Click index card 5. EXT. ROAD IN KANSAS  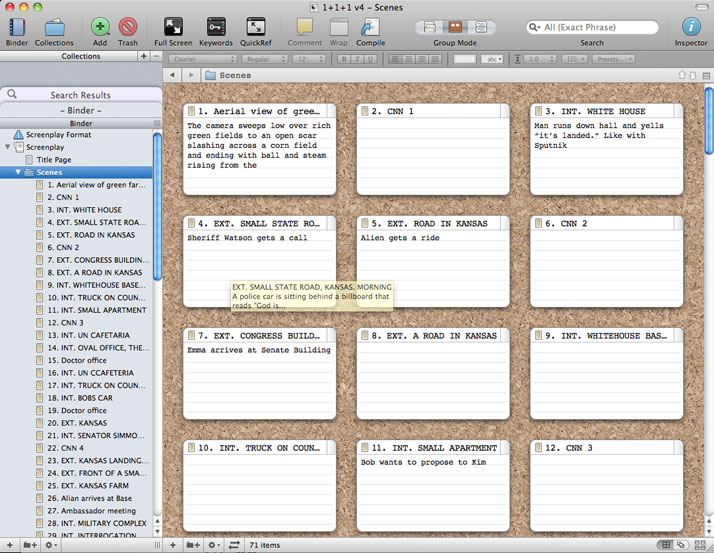pyautogui.click(x=433, y=261)
